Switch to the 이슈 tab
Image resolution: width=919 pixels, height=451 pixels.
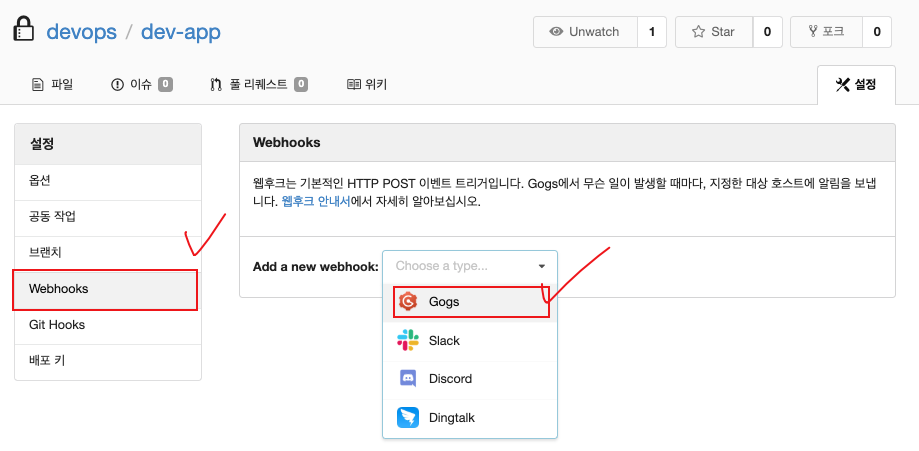tap(141, 84)
